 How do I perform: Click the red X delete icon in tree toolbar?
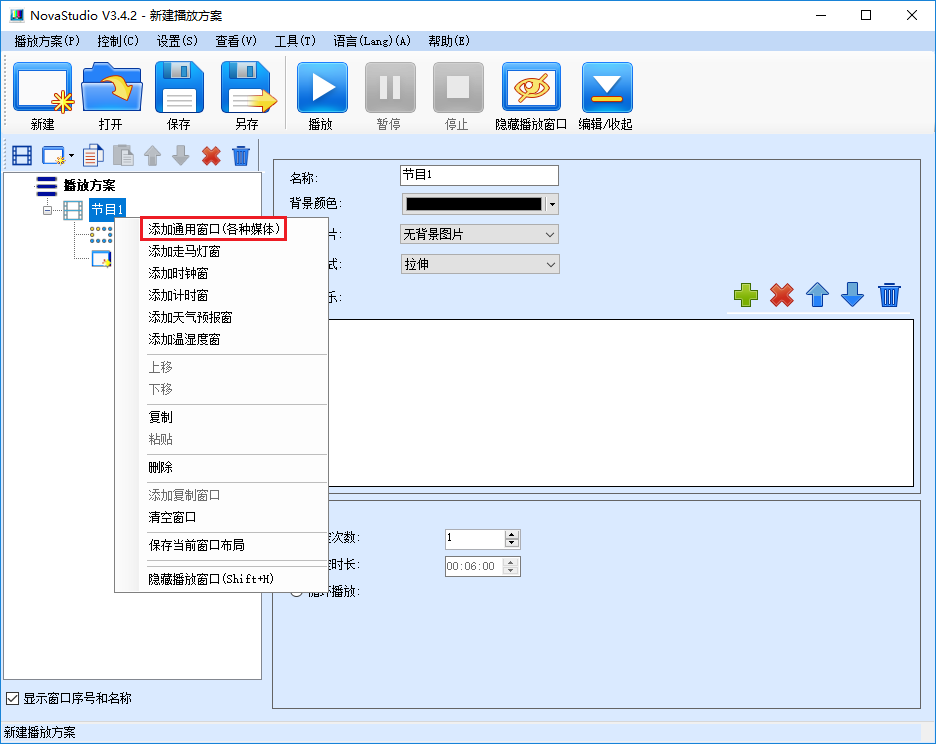[x=211, y=155]
